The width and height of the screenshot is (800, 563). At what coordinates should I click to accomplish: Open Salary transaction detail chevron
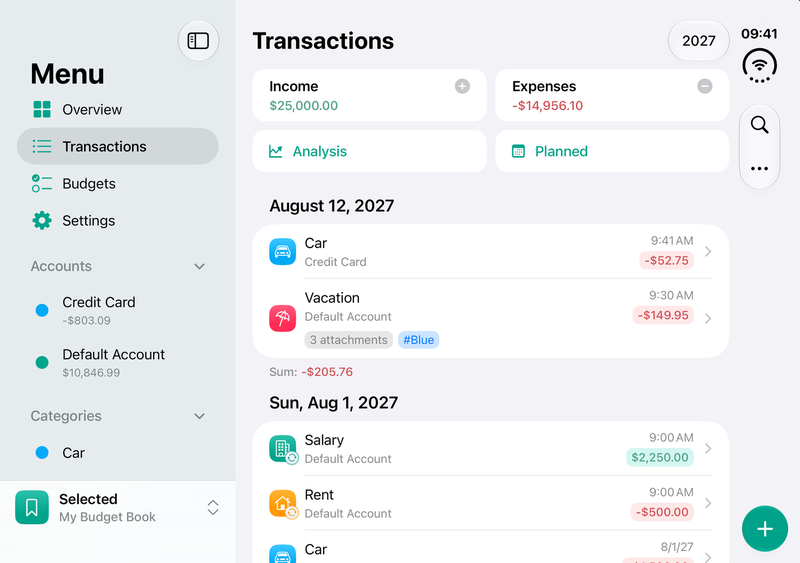click(708, 448)
